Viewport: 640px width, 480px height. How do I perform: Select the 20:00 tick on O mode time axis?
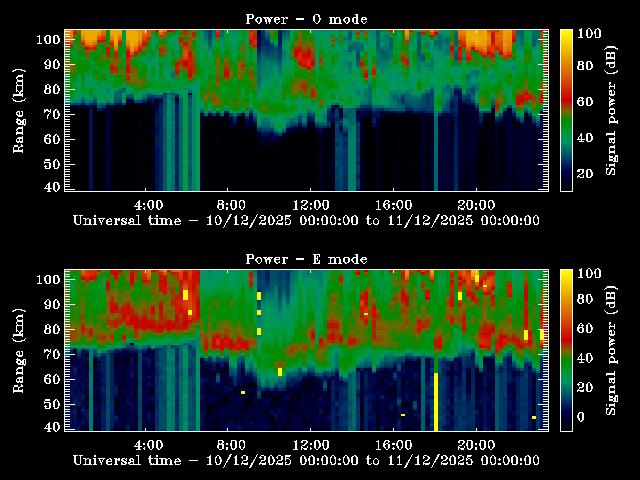click(475, 190)
